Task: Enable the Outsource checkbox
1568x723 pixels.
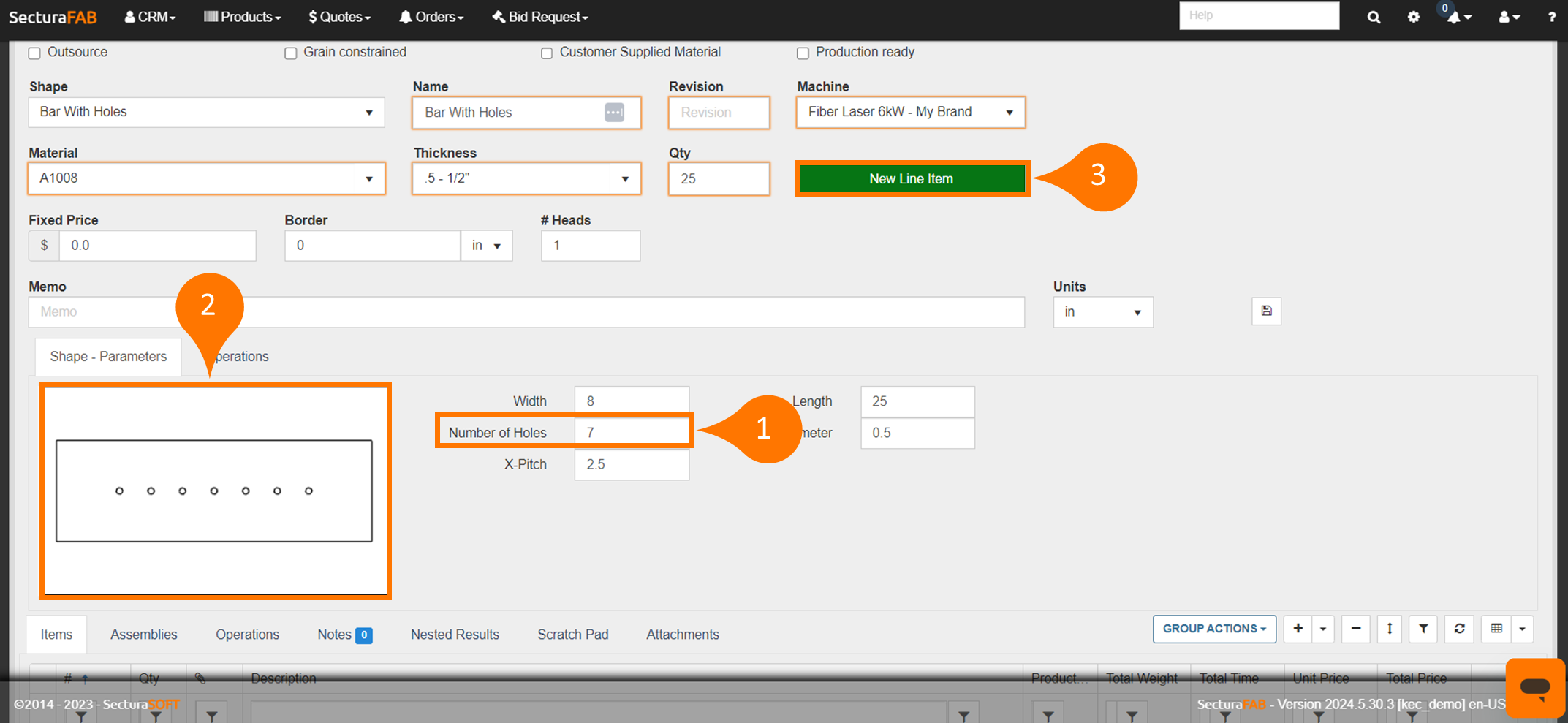Action: coord(34,53)
